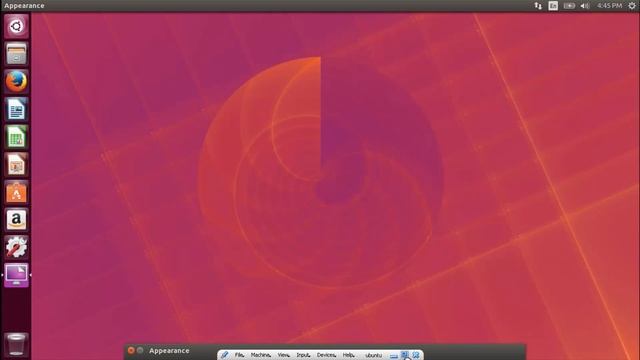Minimize the VM using mini toolbar icon
The image size is (640, 360).
click(393, 356)
